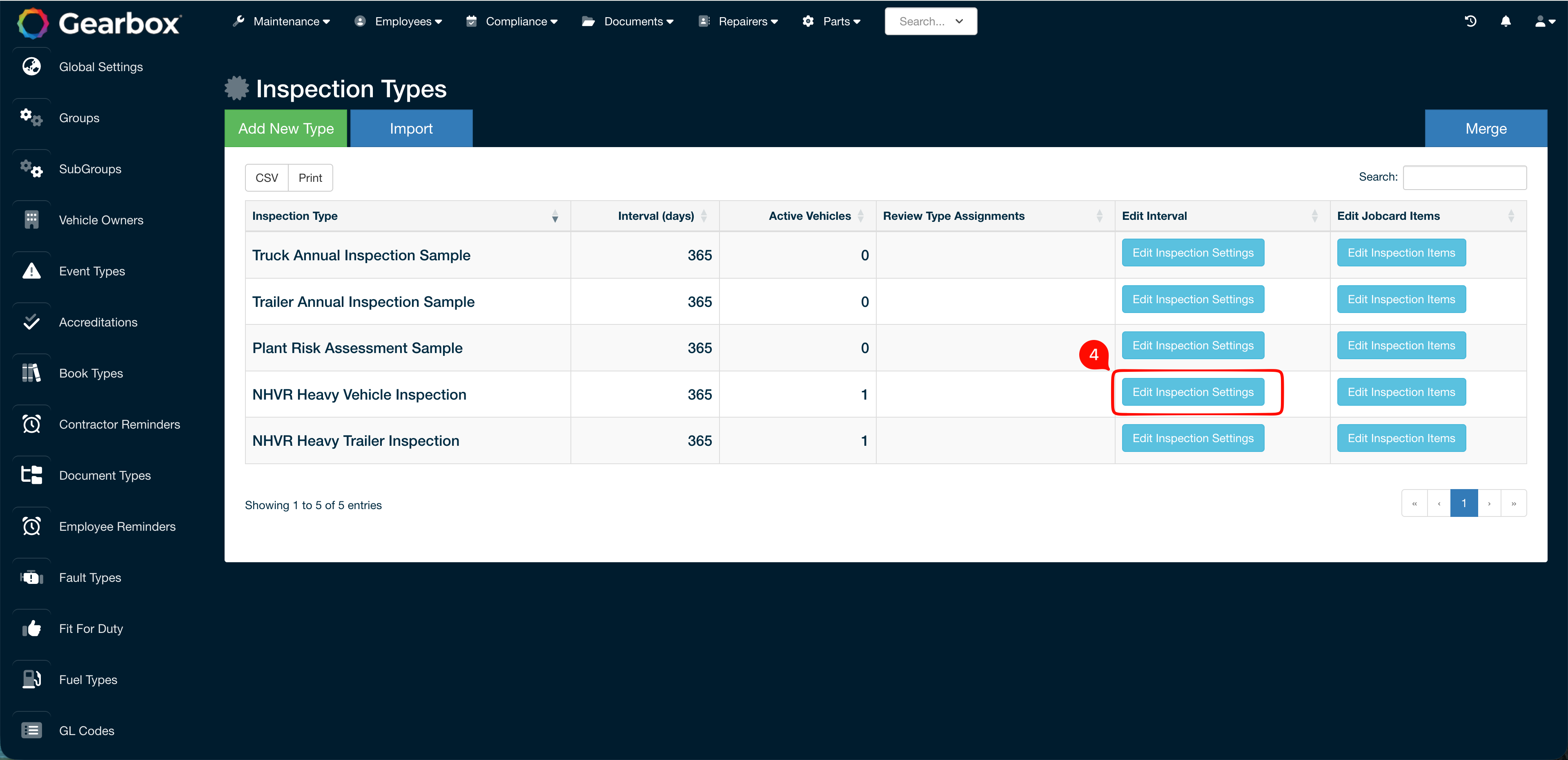1568x760 pixels.
Task: Open the history clock icon in header
Action: click(x=1470, y=21)
